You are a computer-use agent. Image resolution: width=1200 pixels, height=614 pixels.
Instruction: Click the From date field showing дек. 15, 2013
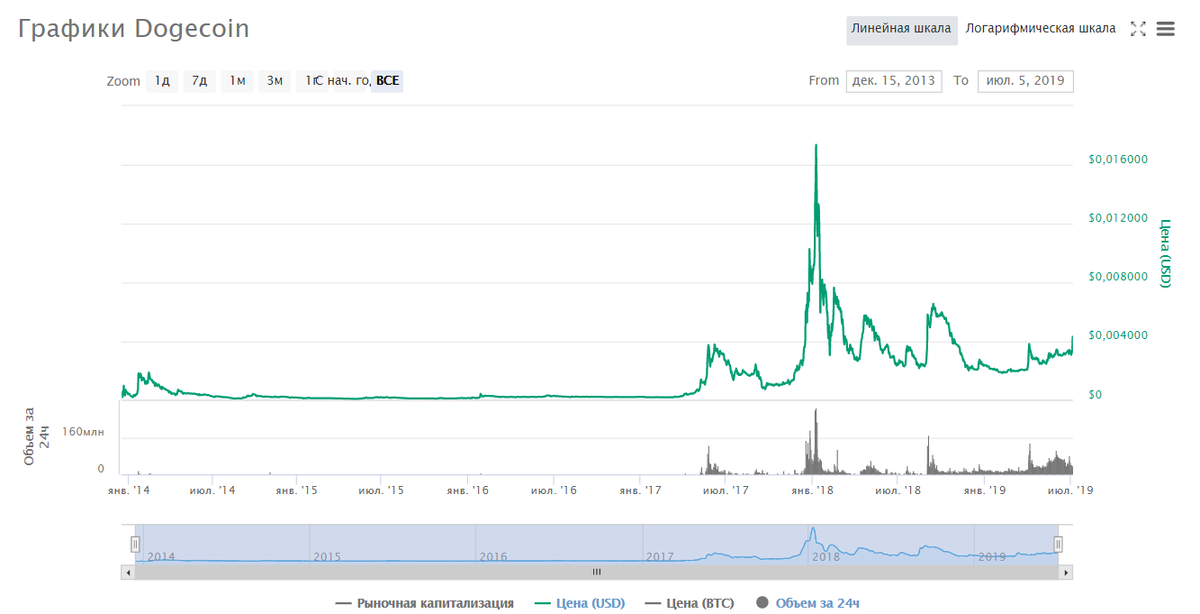tap(893, 81)
